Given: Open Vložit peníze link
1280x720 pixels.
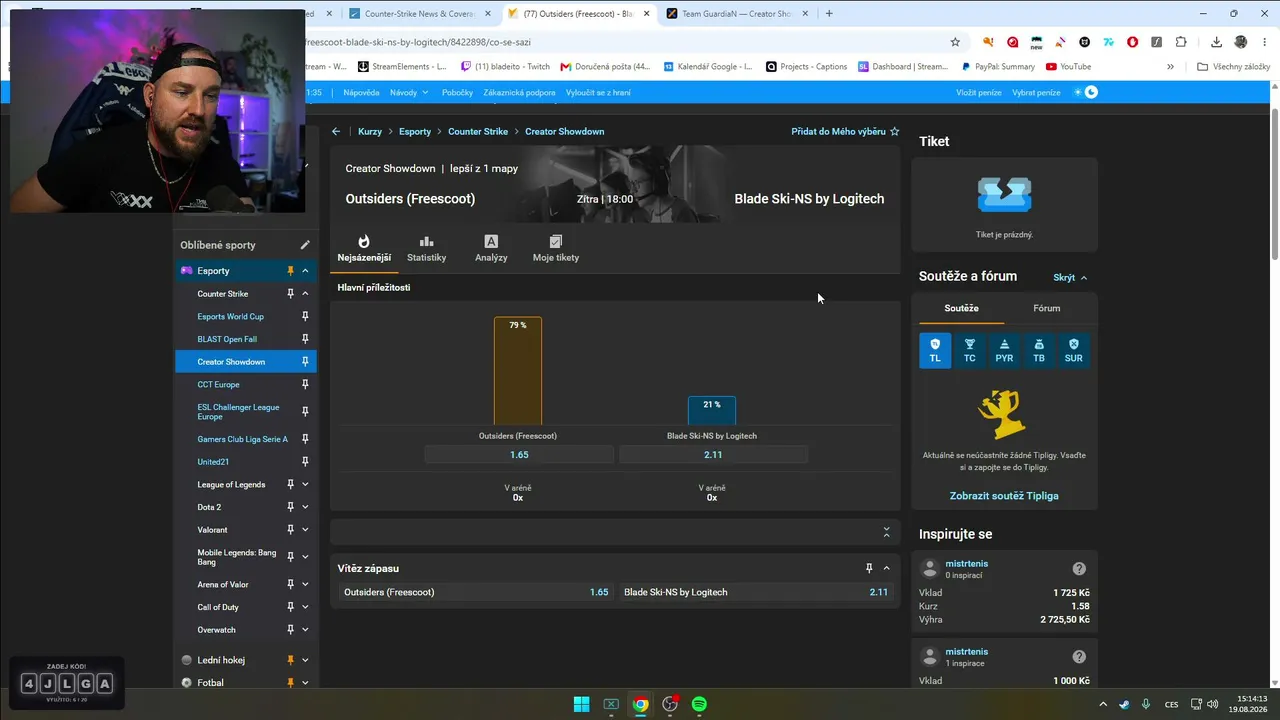Looking at the screenshot, I should tap(979, 92).
